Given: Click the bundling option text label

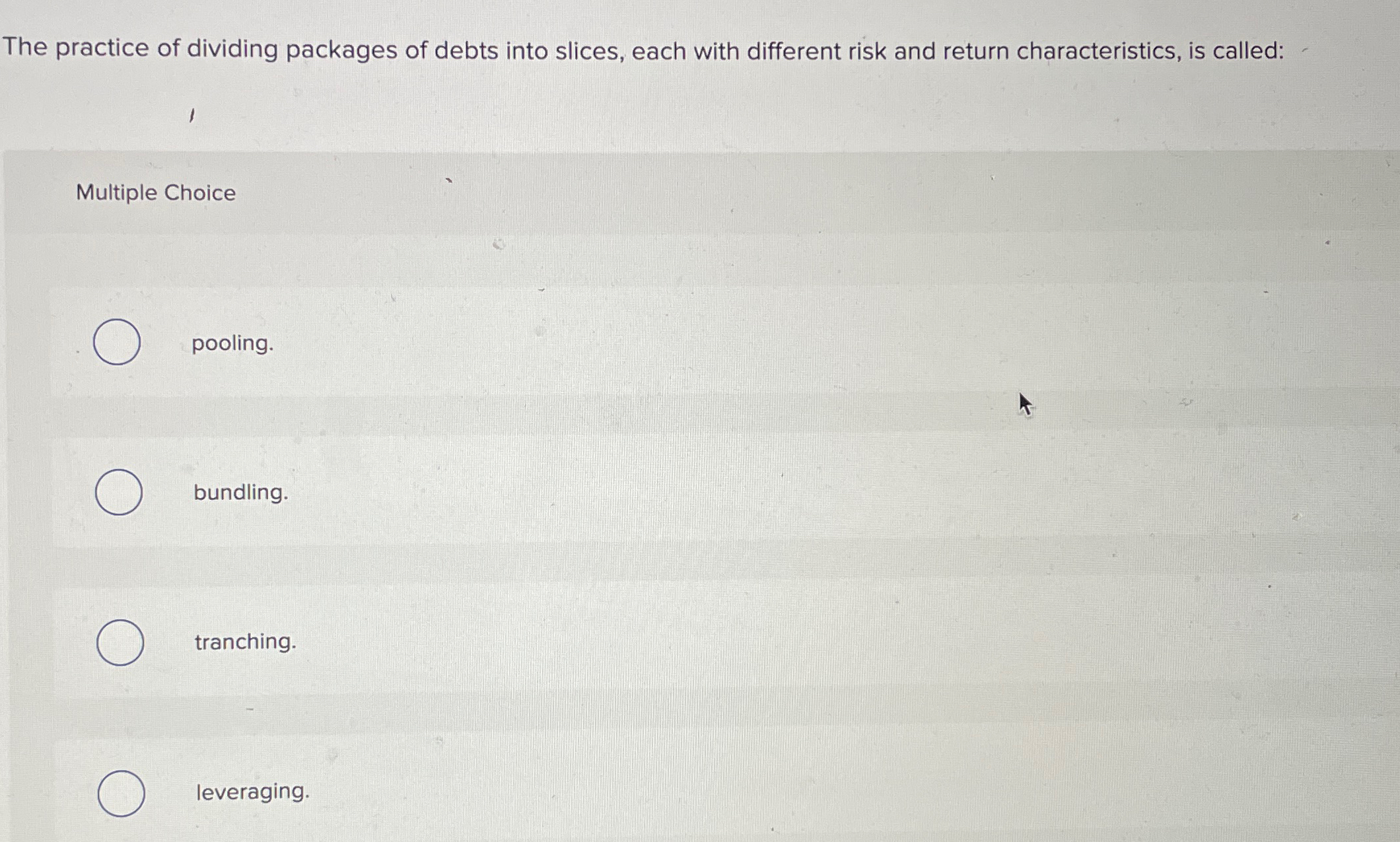Looking at the screenshot, I should tap(240, 493).
